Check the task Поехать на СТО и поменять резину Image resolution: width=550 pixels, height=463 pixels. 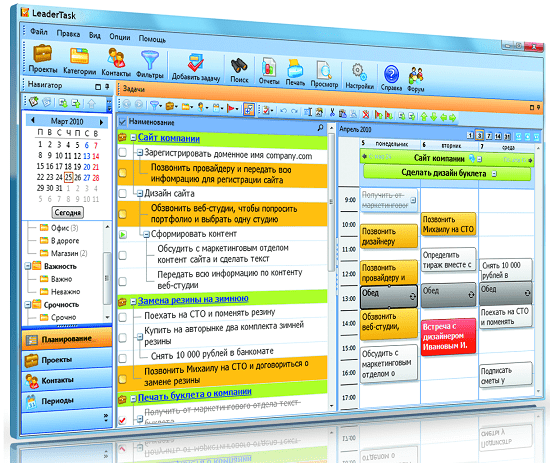[122, 317]
